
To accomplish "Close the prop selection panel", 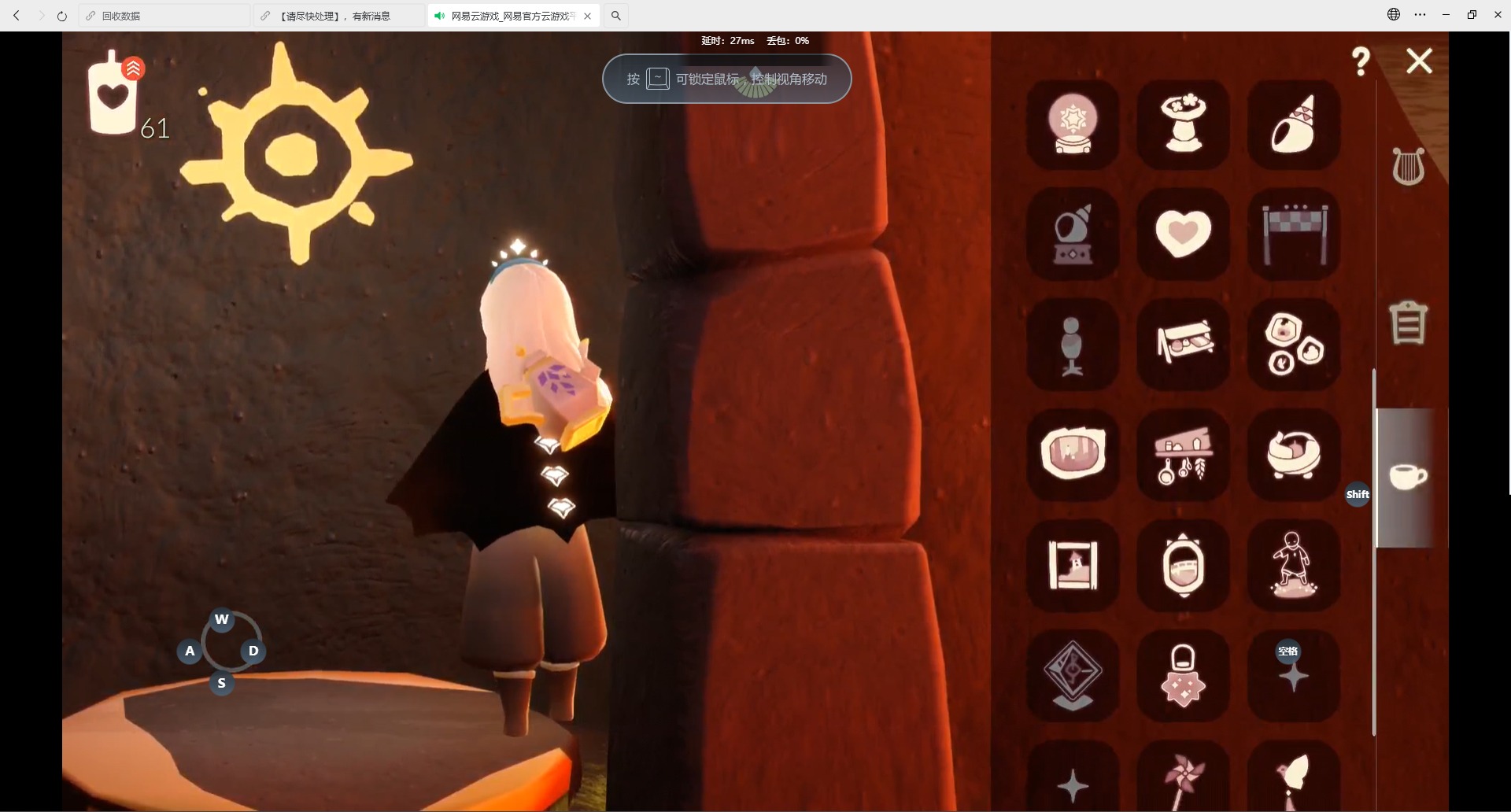I will click(x=1419, y=61).
